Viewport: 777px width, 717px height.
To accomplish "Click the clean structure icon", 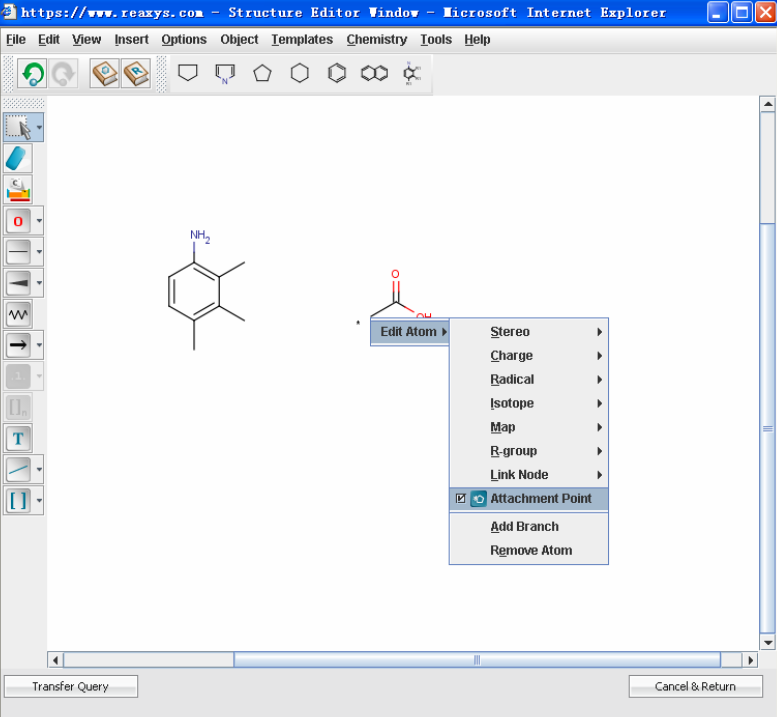I will [x=18, y=189].
